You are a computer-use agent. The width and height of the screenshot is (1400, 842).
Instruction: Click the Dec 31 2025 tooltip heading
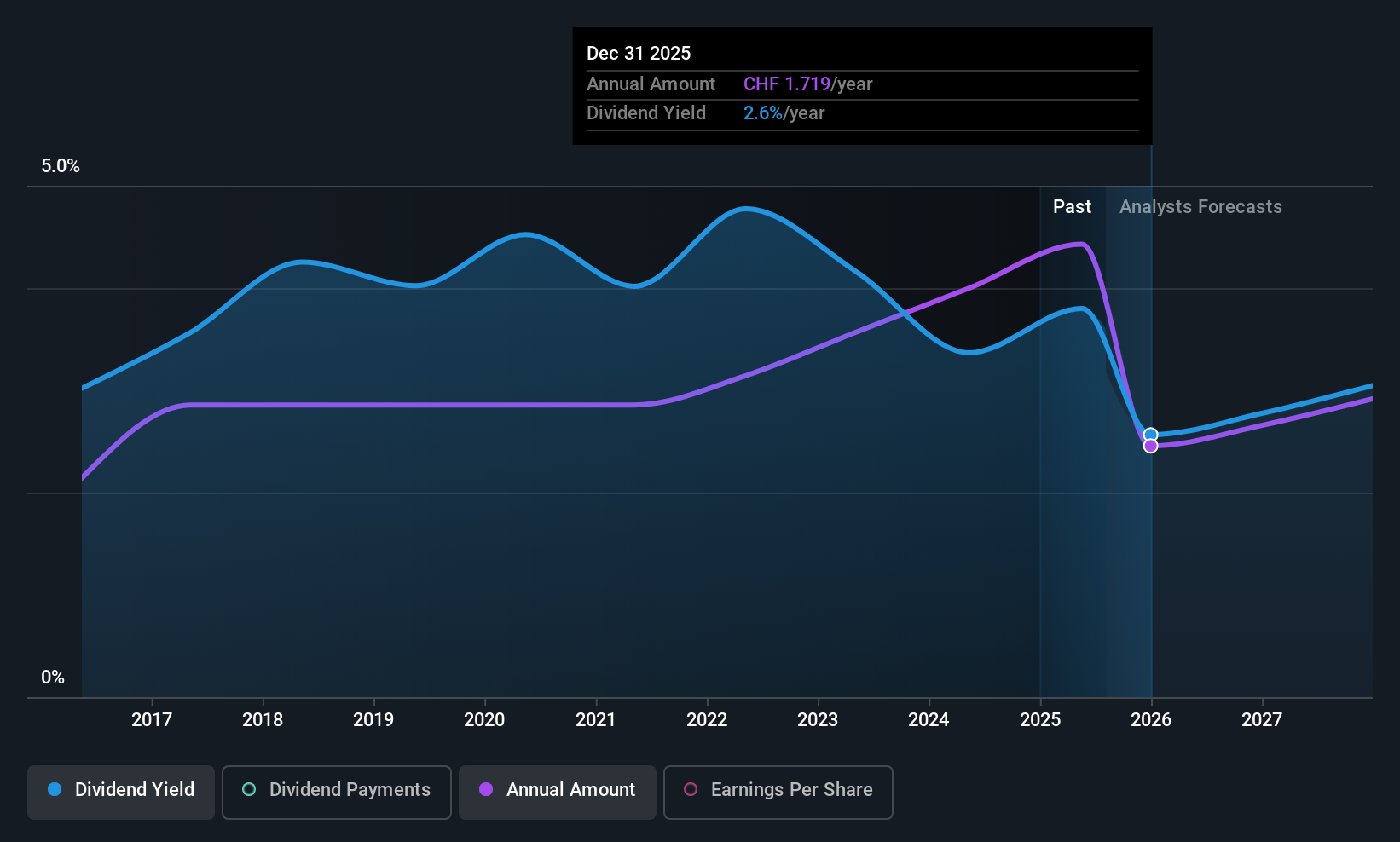[x=639, y=54]
